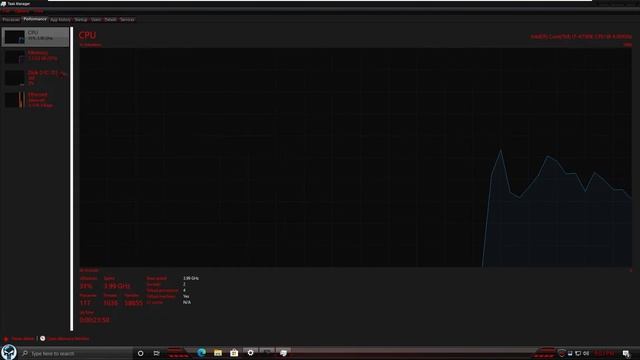
Task: Click the Base speed value
Action: coord(191,278)
